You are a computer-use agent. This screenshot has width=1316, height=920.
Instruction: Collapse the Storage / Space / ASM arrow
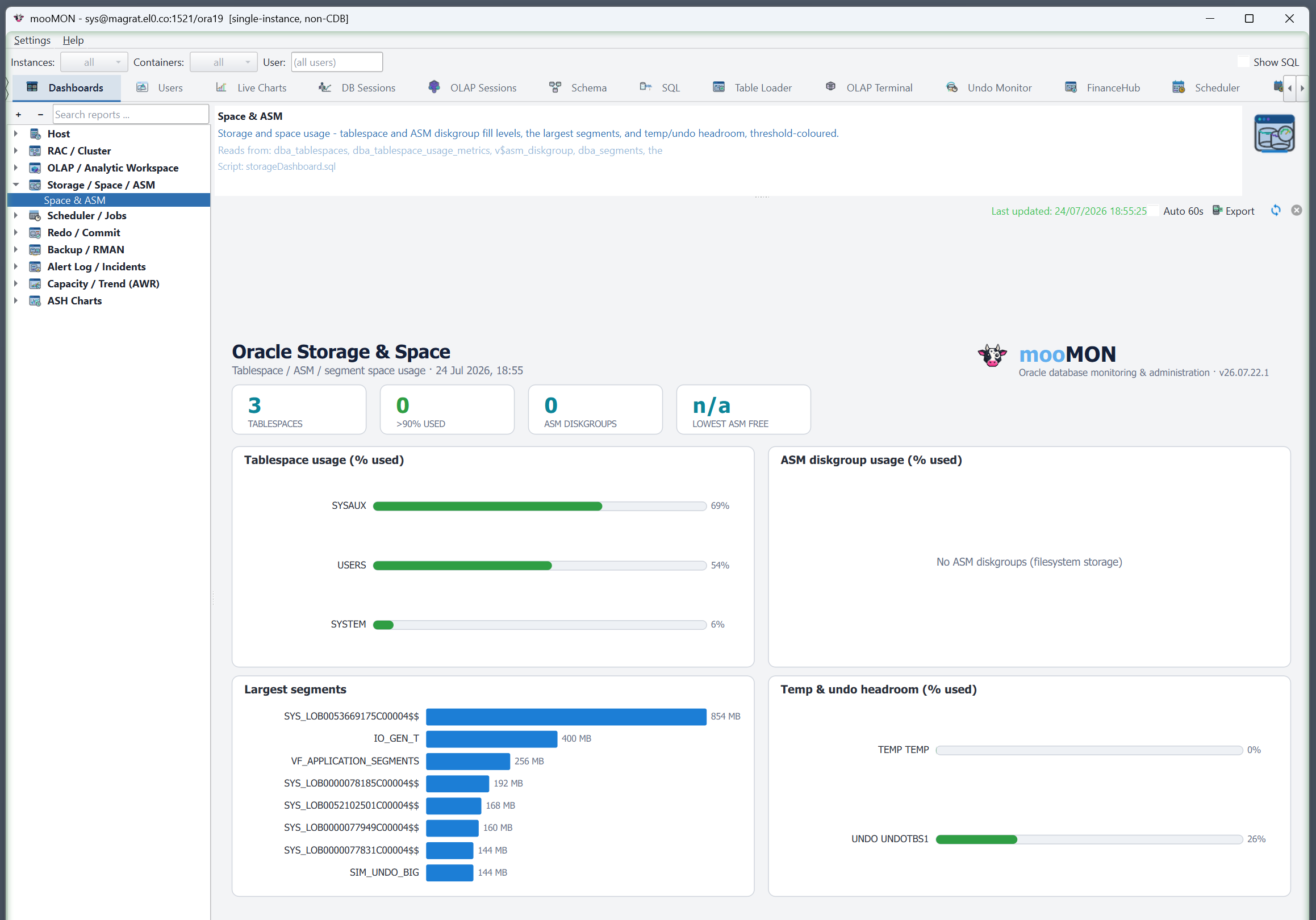tap(16, 185)
